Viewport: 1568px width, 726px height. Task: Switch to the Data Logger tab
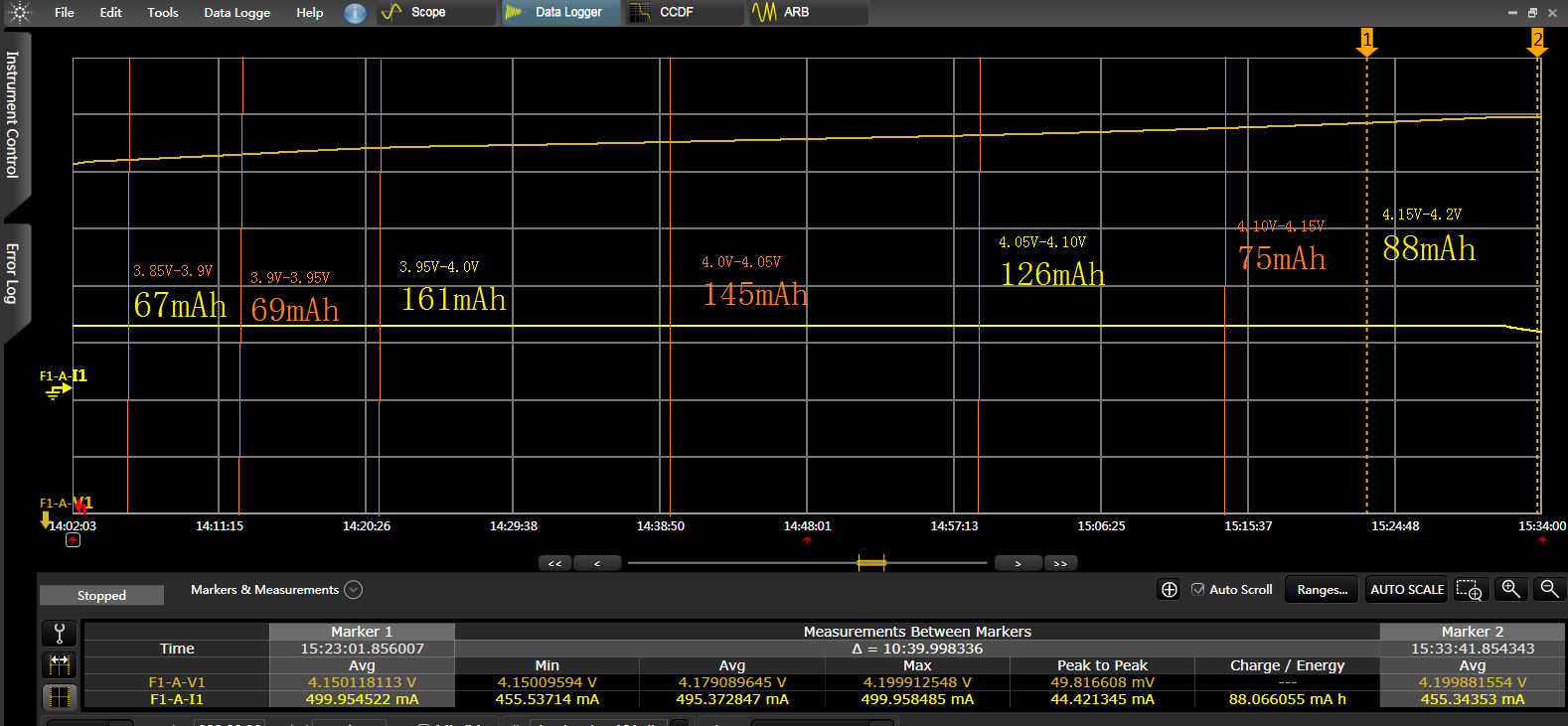(560, 13)
